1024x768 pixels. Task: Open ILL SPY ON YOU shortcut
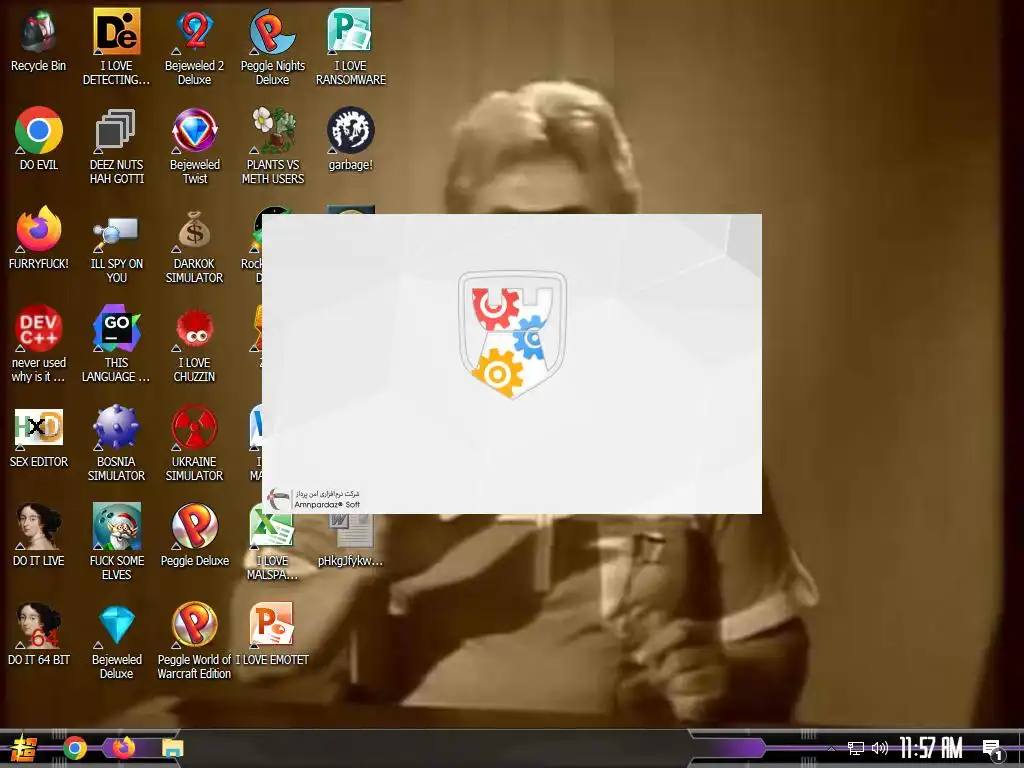point(116,232)
